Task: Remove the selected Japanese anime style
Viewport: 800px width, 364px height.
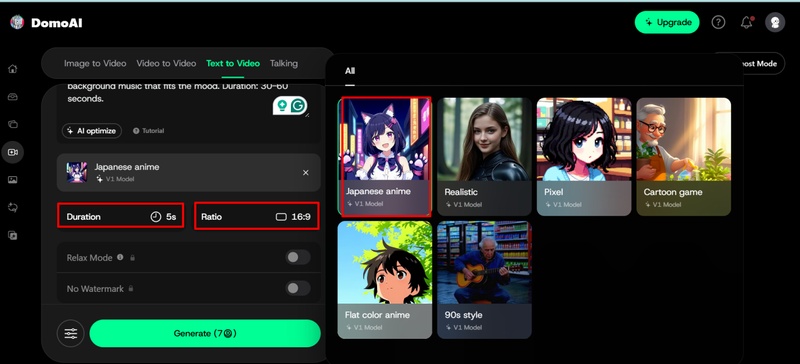Action: pyautogui.click(x=306, y=173)
